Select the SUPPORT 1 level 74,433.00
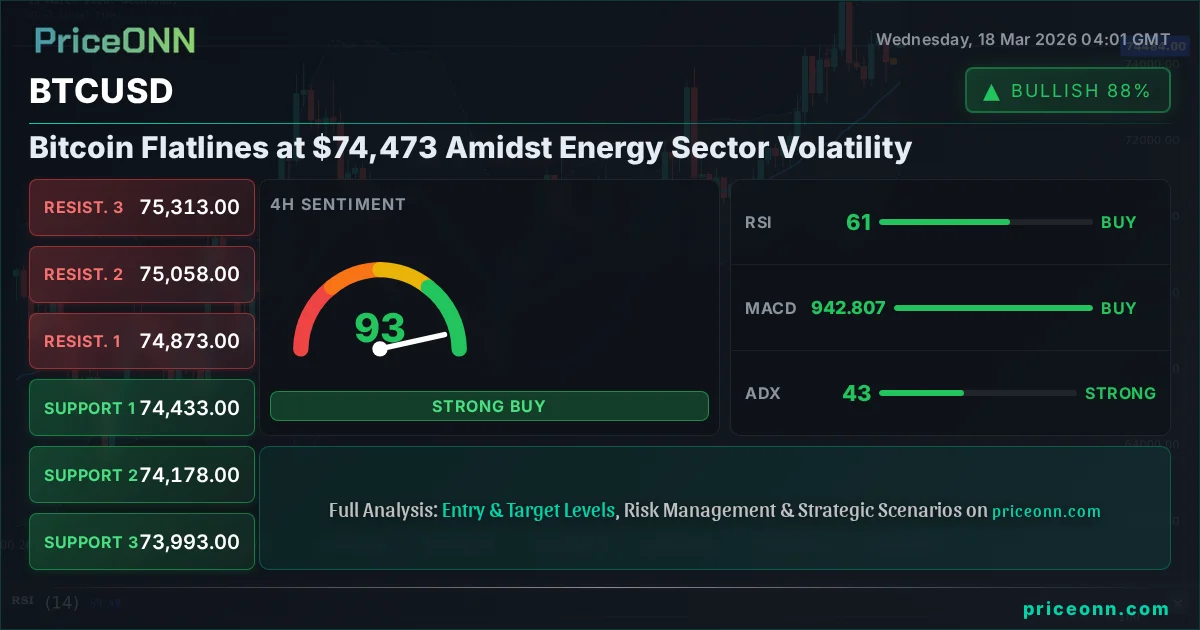1200x630 pixels. (x=142, y=408)
